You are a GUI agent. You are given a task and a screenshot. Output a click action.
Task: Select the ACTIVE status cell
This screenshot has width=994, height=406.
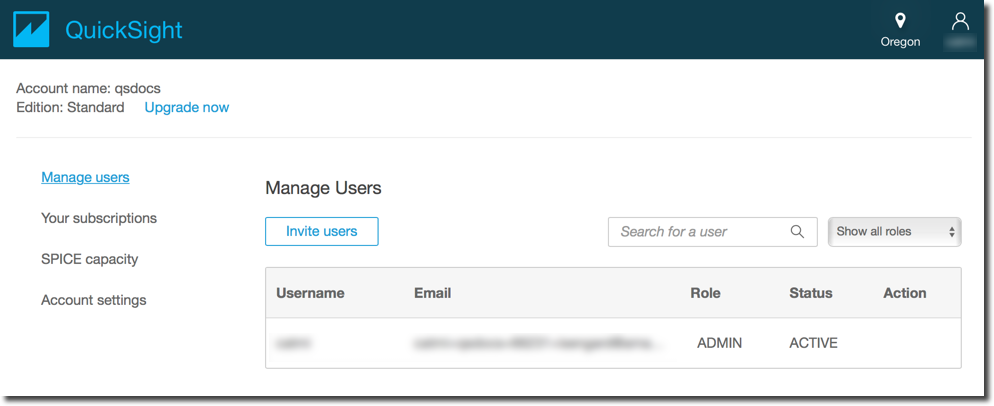pos(813,343)
